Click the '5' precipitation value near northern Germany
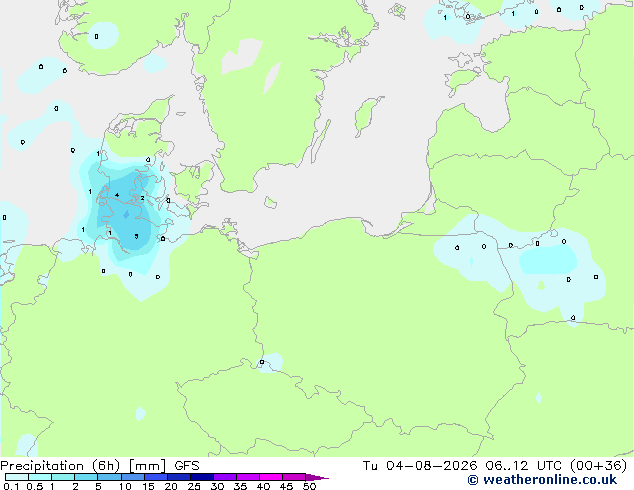 click(x=136, y=237)
